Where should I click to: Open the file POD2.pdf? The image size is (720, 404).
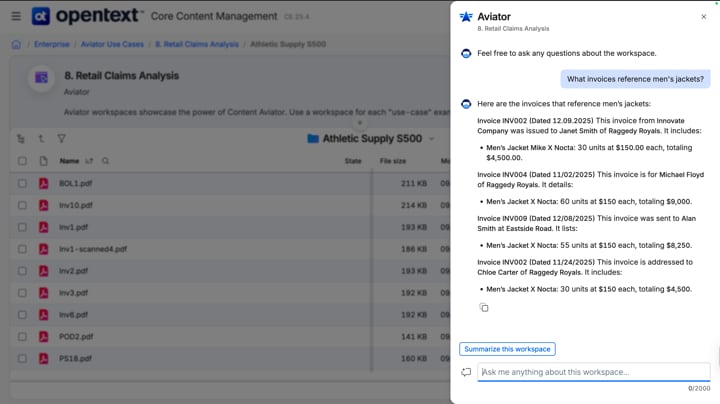[76, 337]
